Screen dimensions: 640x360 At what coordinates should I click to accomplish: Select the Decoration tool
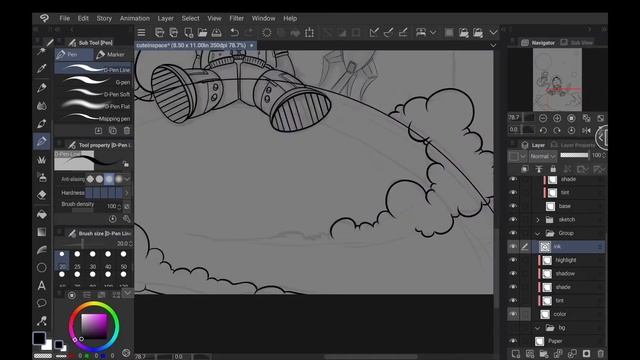pos(42,160)
